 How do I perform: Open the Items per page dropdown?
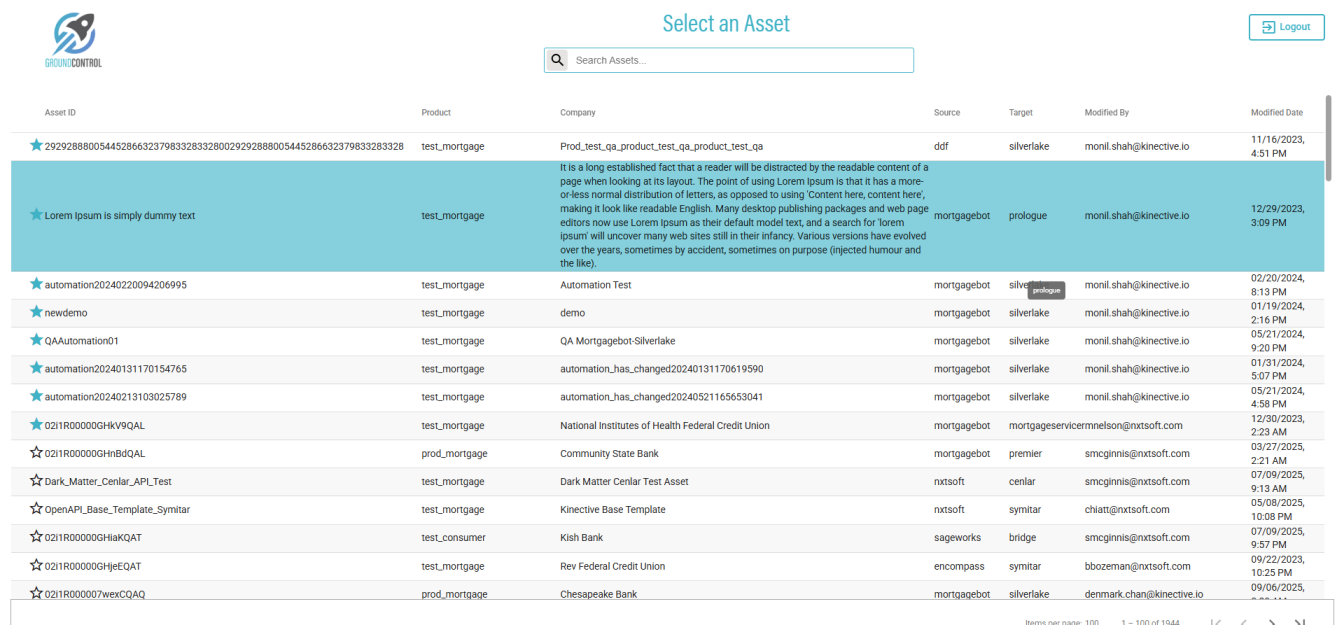click(1090, 622)
